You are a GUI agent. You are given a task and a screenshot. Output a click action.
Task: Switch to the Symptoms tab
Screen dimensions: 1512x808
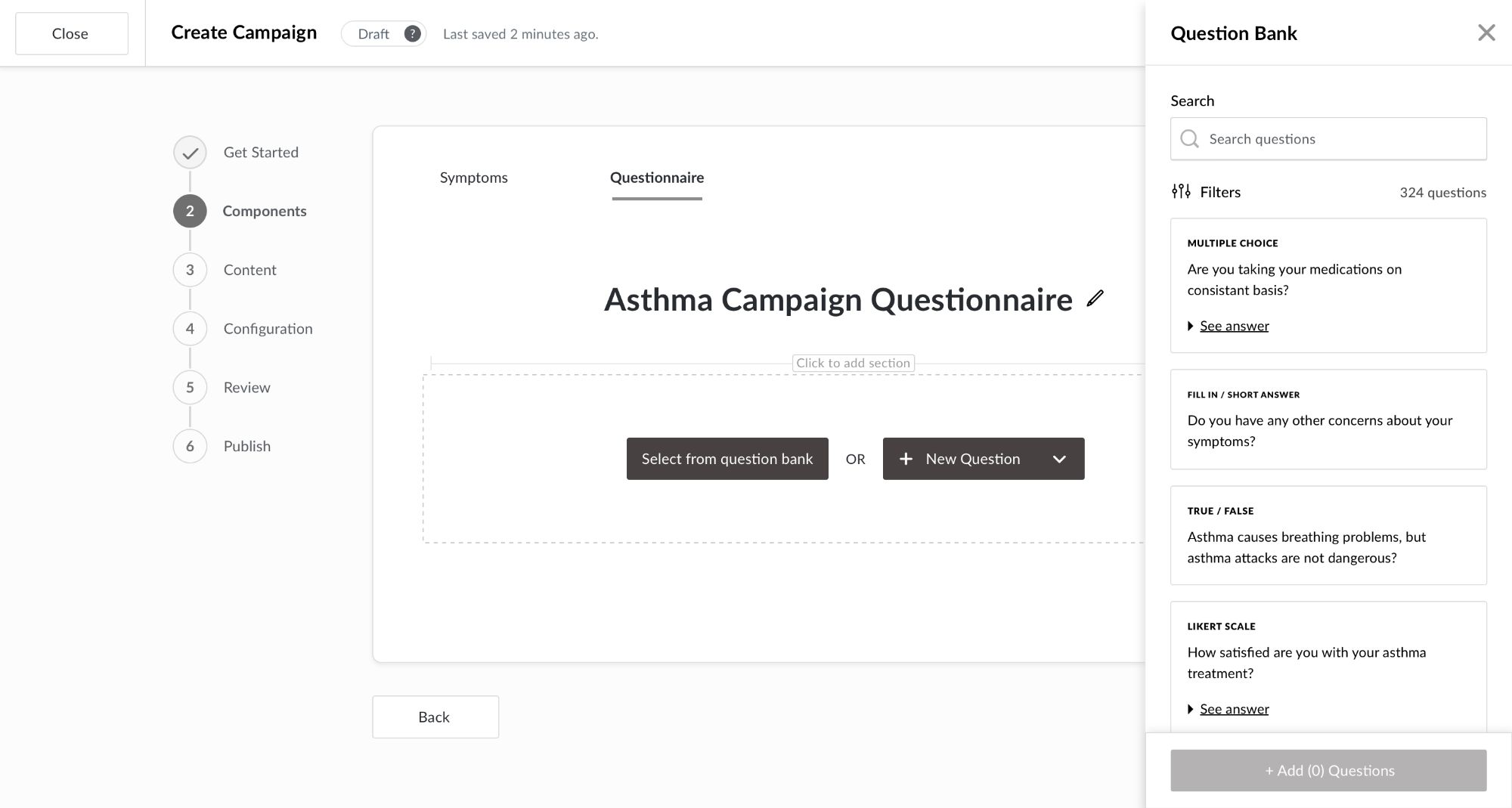point(473,178)
